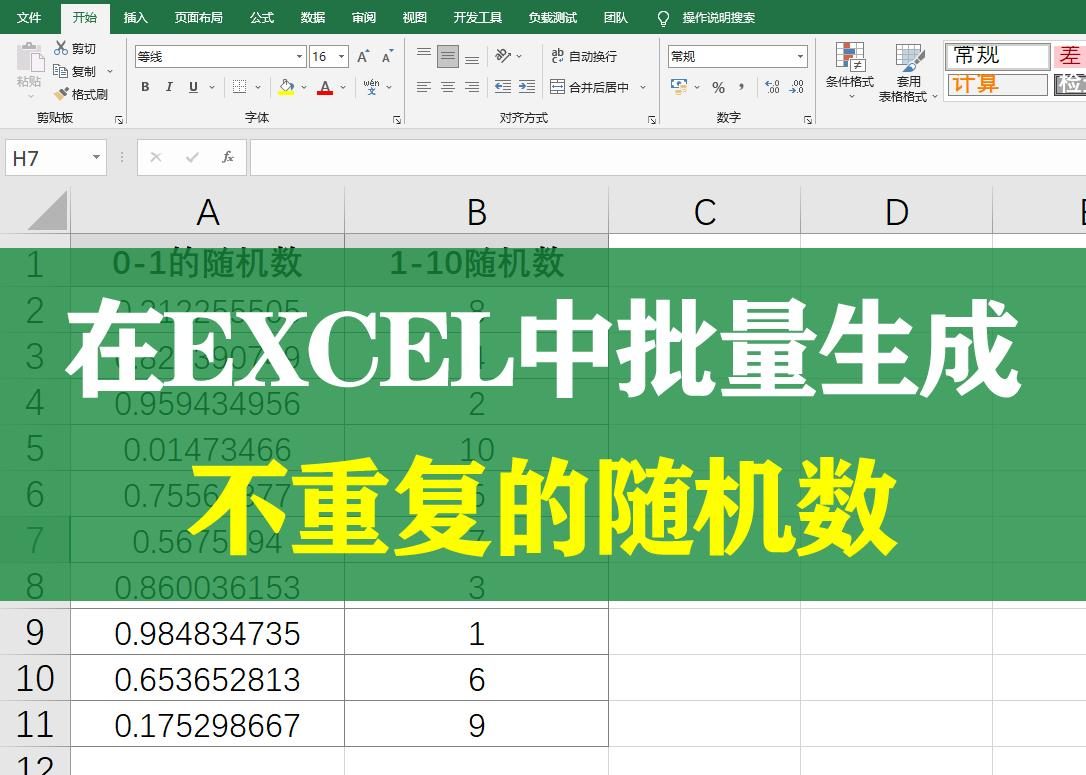Screen dimensions: 1086x775
Task: Open the font name dropdown (等线)
Action: [299, 57]
